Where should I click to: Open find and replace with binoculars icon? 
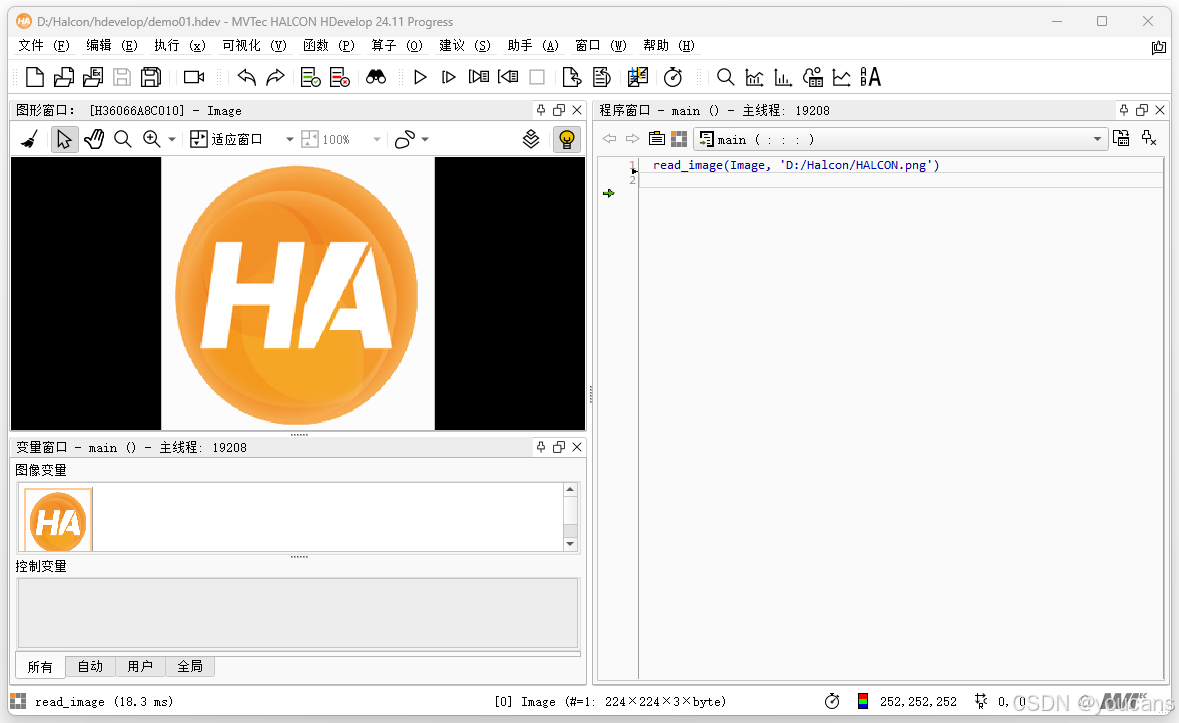click(x=376, y=77)
